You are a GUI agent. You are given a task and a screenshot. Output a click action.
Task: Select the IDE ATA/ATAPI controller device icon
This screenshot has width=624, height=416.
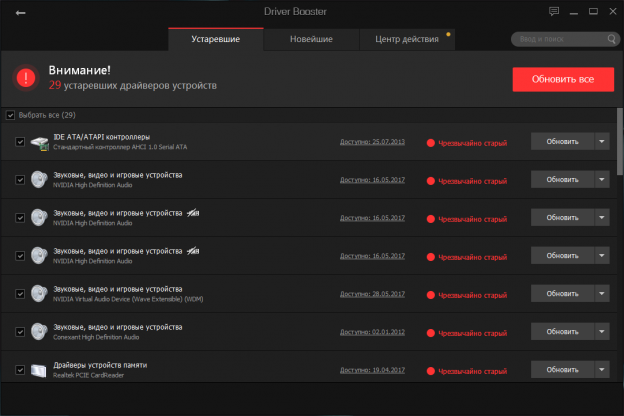(39, 143)
